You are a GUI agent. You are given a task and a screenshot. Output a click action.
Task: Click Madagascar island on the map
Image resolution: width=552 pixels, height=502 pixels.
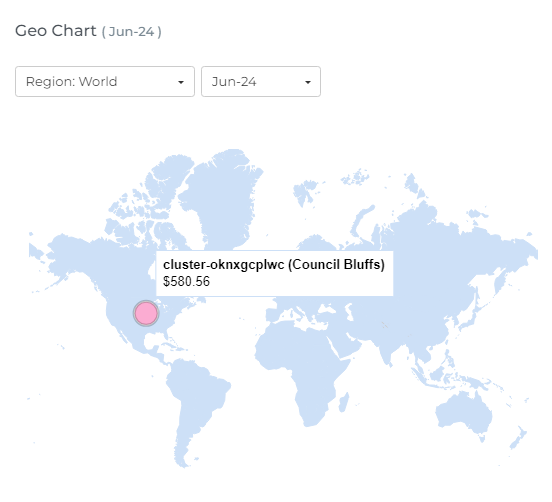pyautogui.click(x=344, y=402)
